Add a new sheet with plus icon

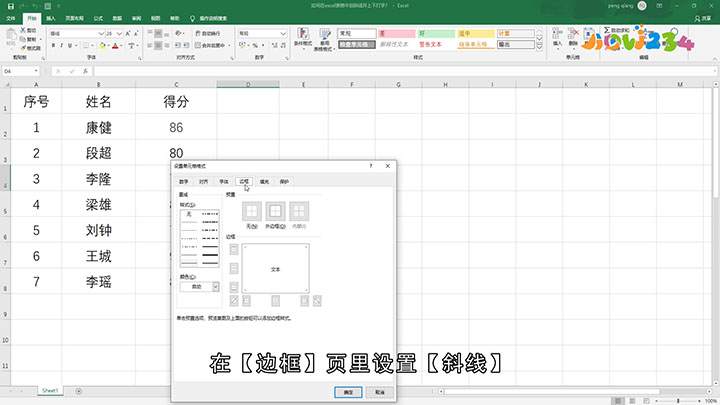(x=79, y=391)
